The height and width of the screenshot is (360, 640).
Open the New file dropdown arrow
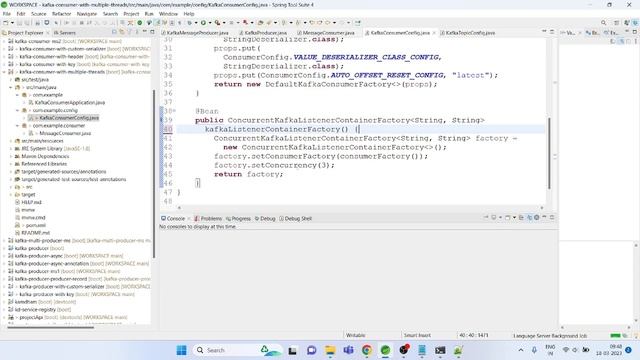click(x=12, y=23)
